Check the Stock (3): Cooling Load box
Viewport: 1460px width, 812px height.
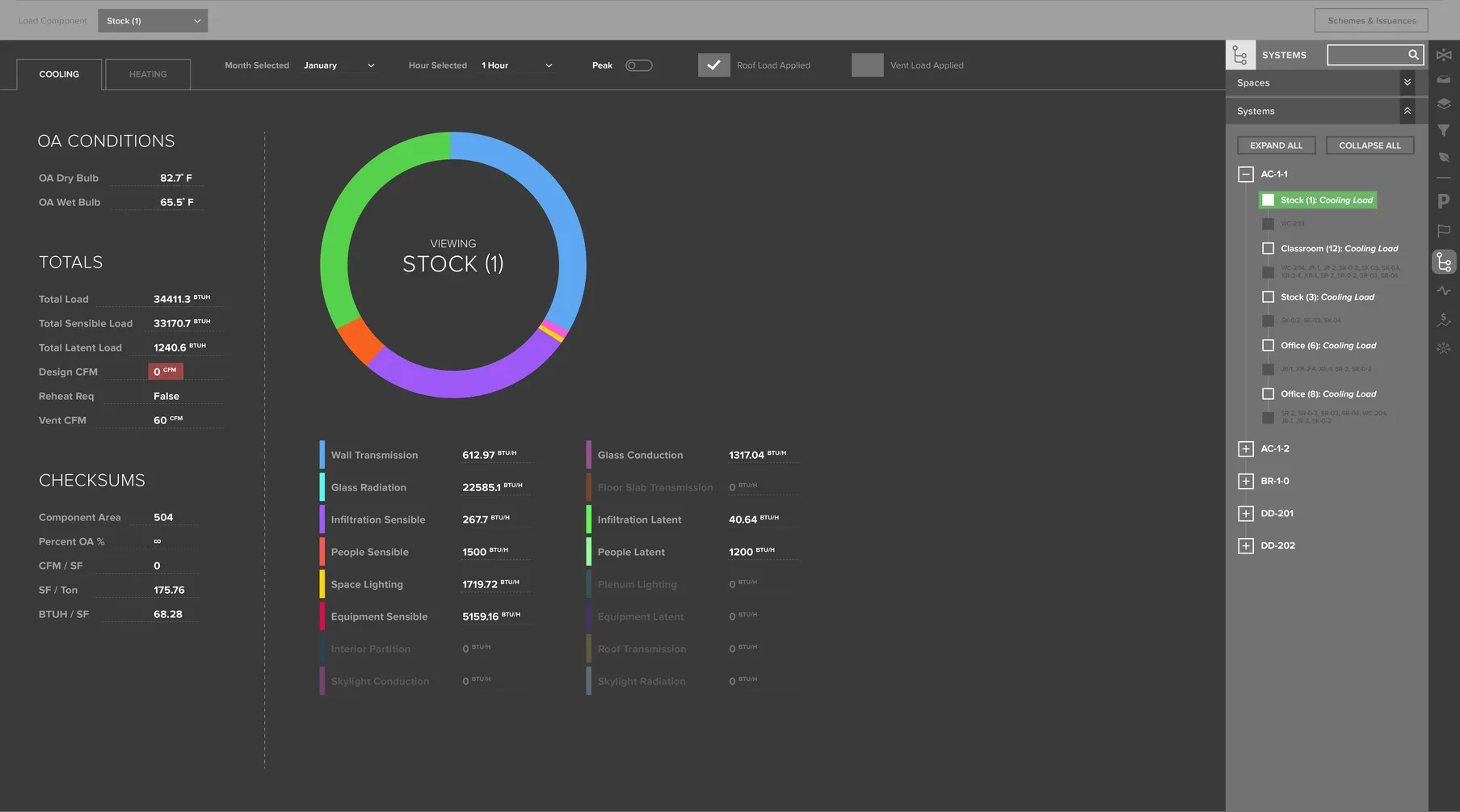(x=1269, y=297)
